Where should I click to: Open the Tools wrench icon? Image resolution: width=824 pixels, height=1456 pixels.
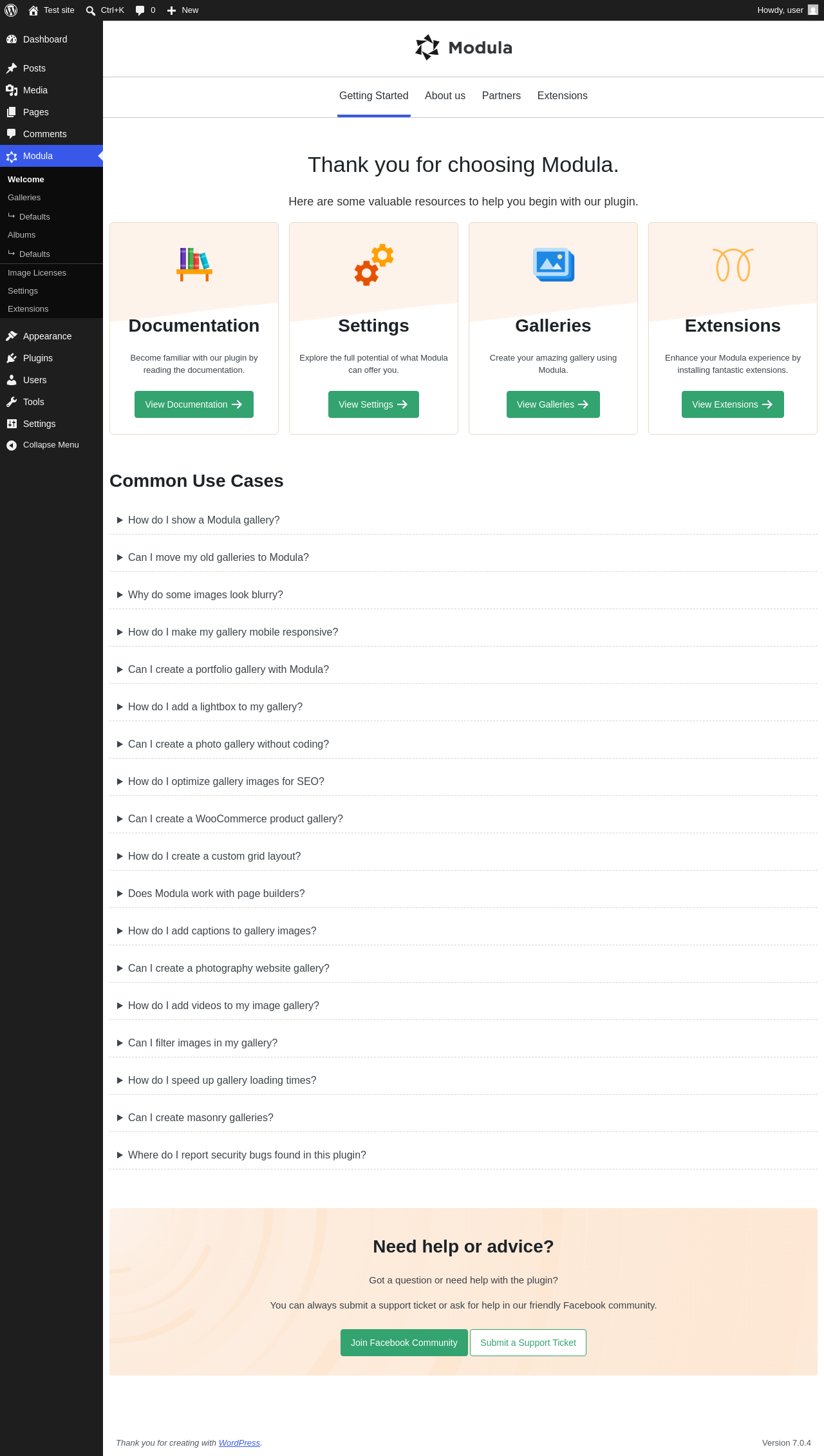click(12, 402)
